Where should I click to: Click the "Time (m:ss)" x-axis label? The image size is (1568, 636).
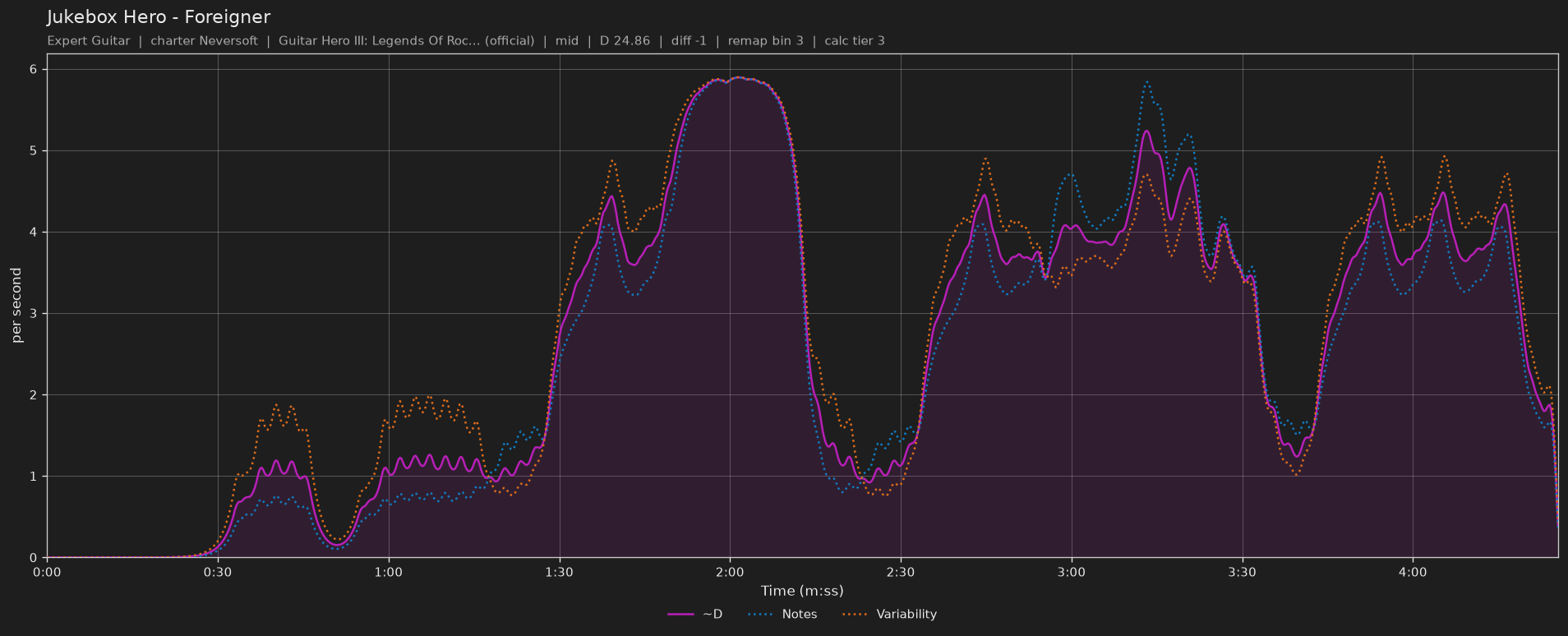[802, 591]
